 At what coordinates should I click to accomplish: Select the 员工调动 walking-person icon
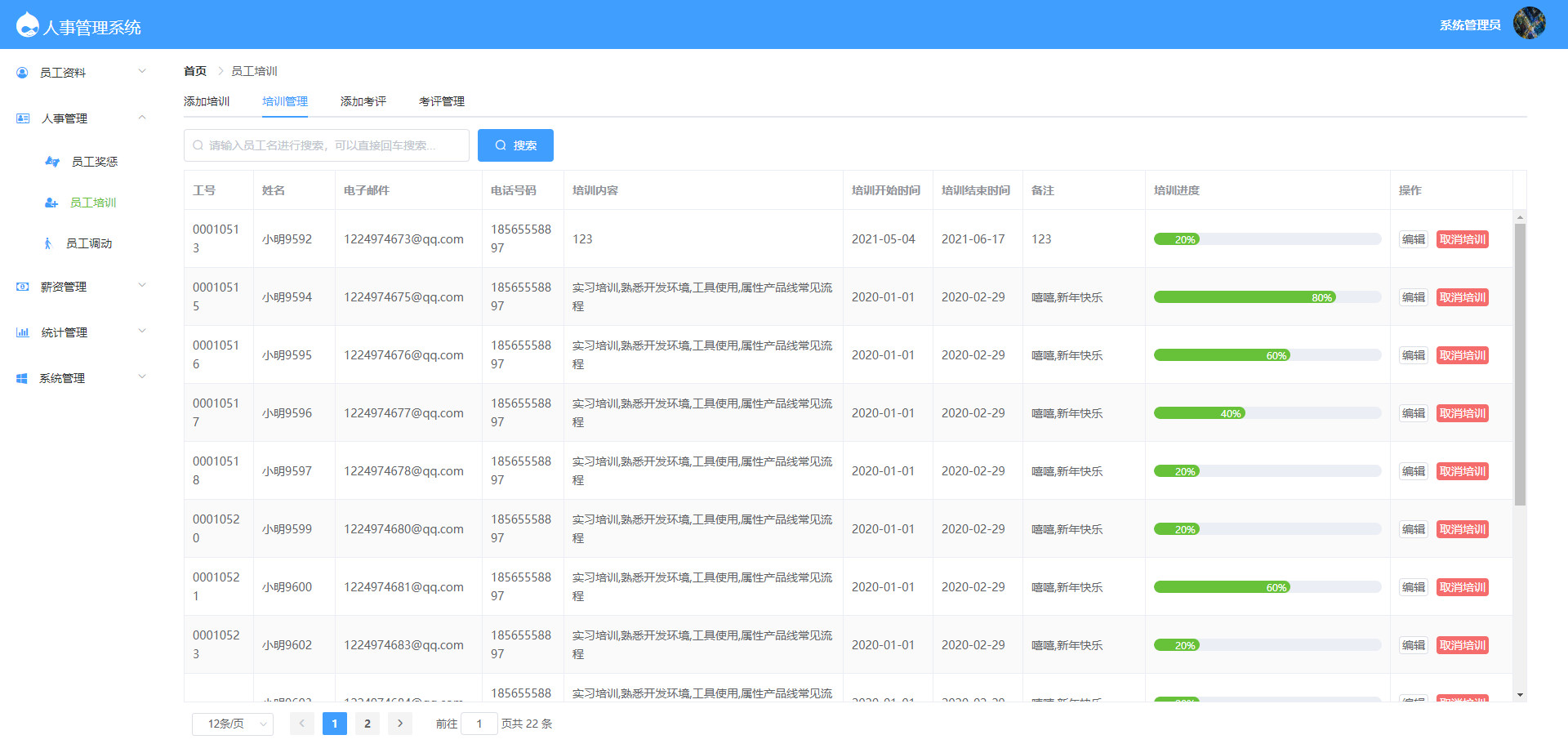click(x=48, y=243)
